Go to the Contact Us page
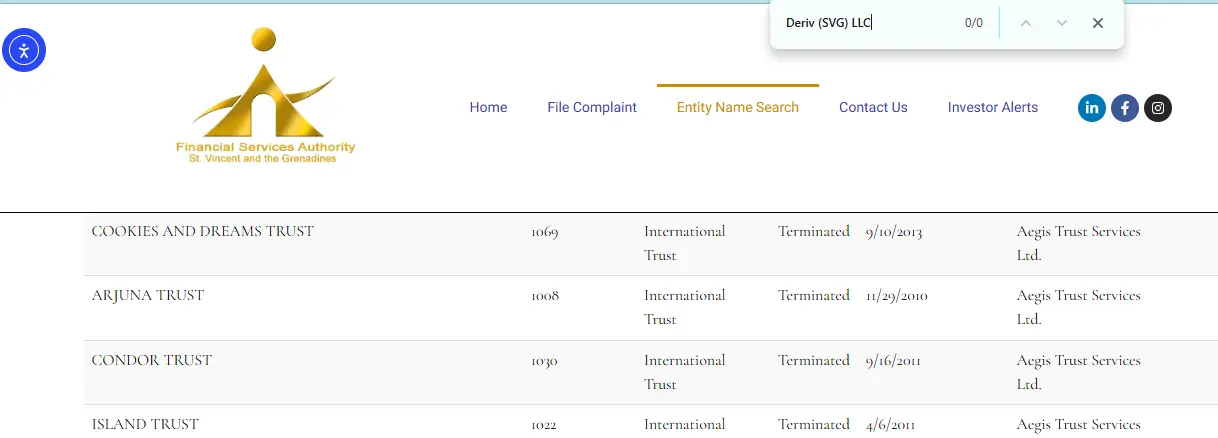This screenshot has height=438, width=1218. click(873, 107)
